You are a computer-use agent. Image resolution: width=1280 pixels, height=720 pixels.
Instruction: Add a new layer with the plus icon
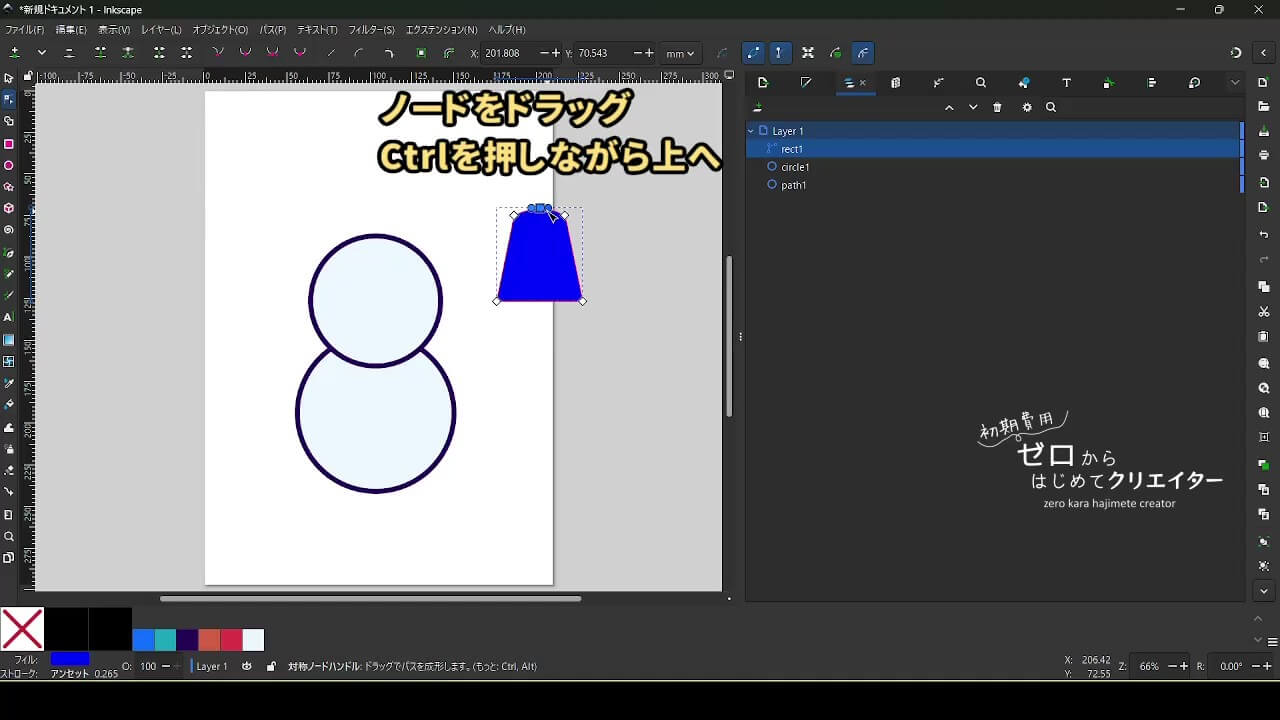tap(758, 108)
